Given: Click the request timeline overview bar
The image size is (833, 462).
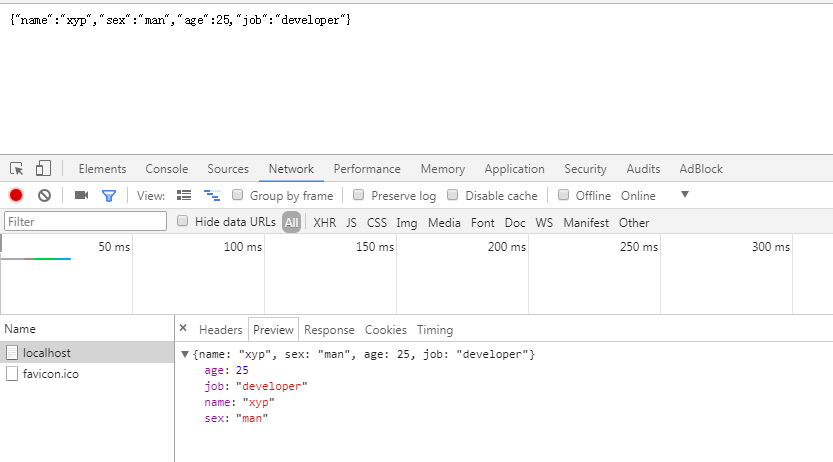Looking at the screenshot, I should click(36, 259).
